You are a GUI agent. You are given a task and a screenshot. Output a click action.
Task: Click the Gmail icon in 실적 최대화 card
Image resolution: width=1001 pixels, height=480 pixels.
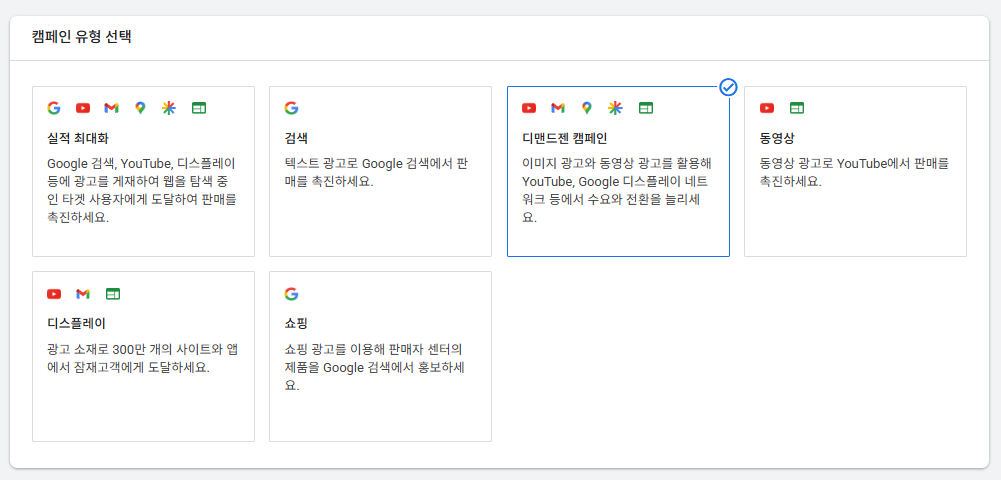(x=112, y=108)
